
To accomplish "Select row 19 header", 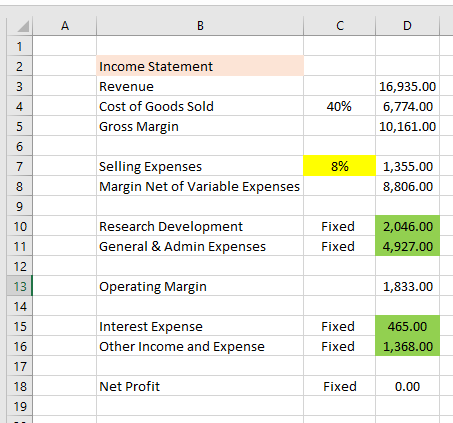I will coord(20,406).
